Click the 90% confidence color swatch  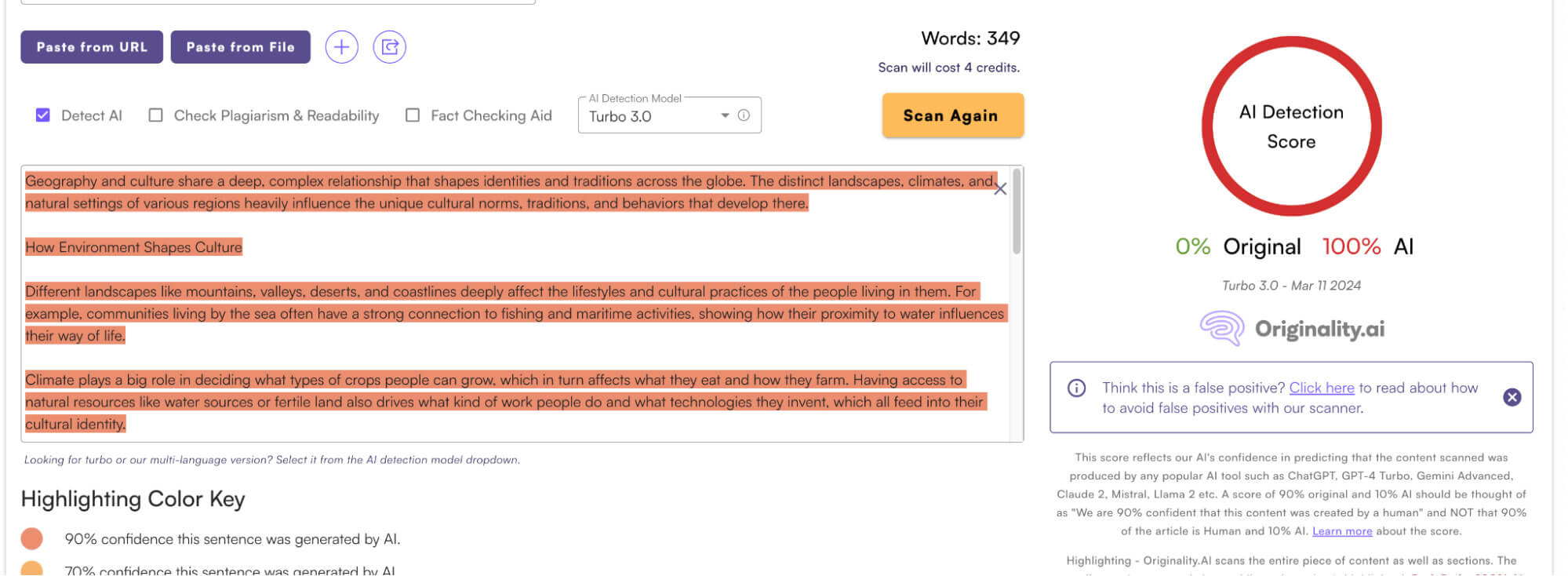coord(32,539)
